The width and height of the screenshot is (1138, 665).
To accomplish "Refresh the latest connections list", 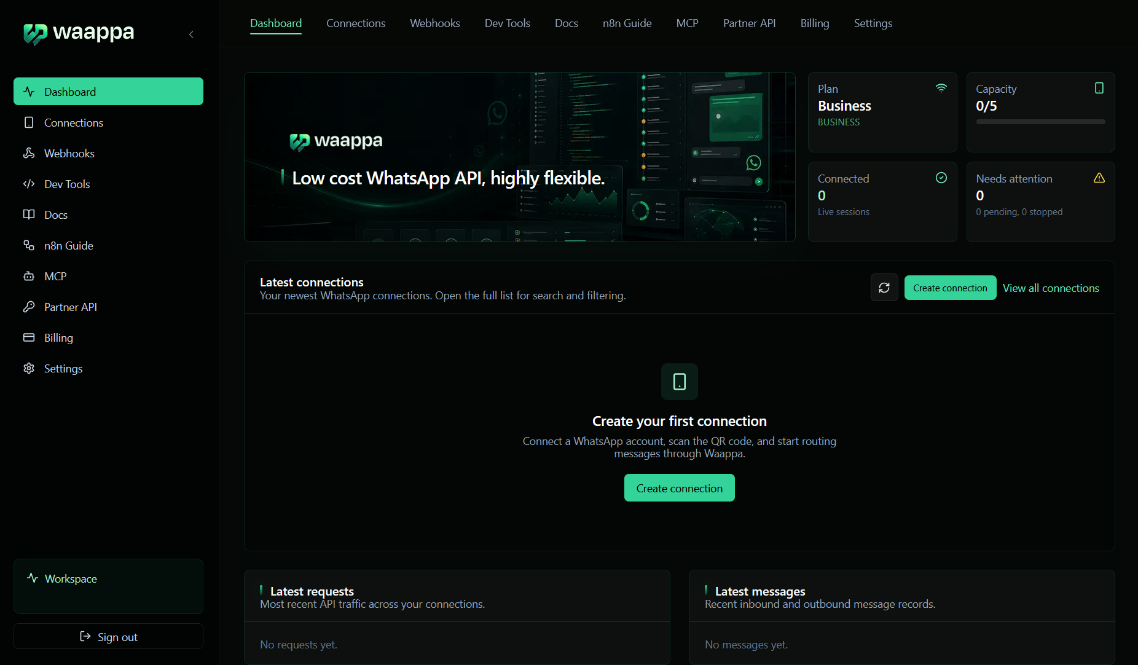I will (884, 287).
